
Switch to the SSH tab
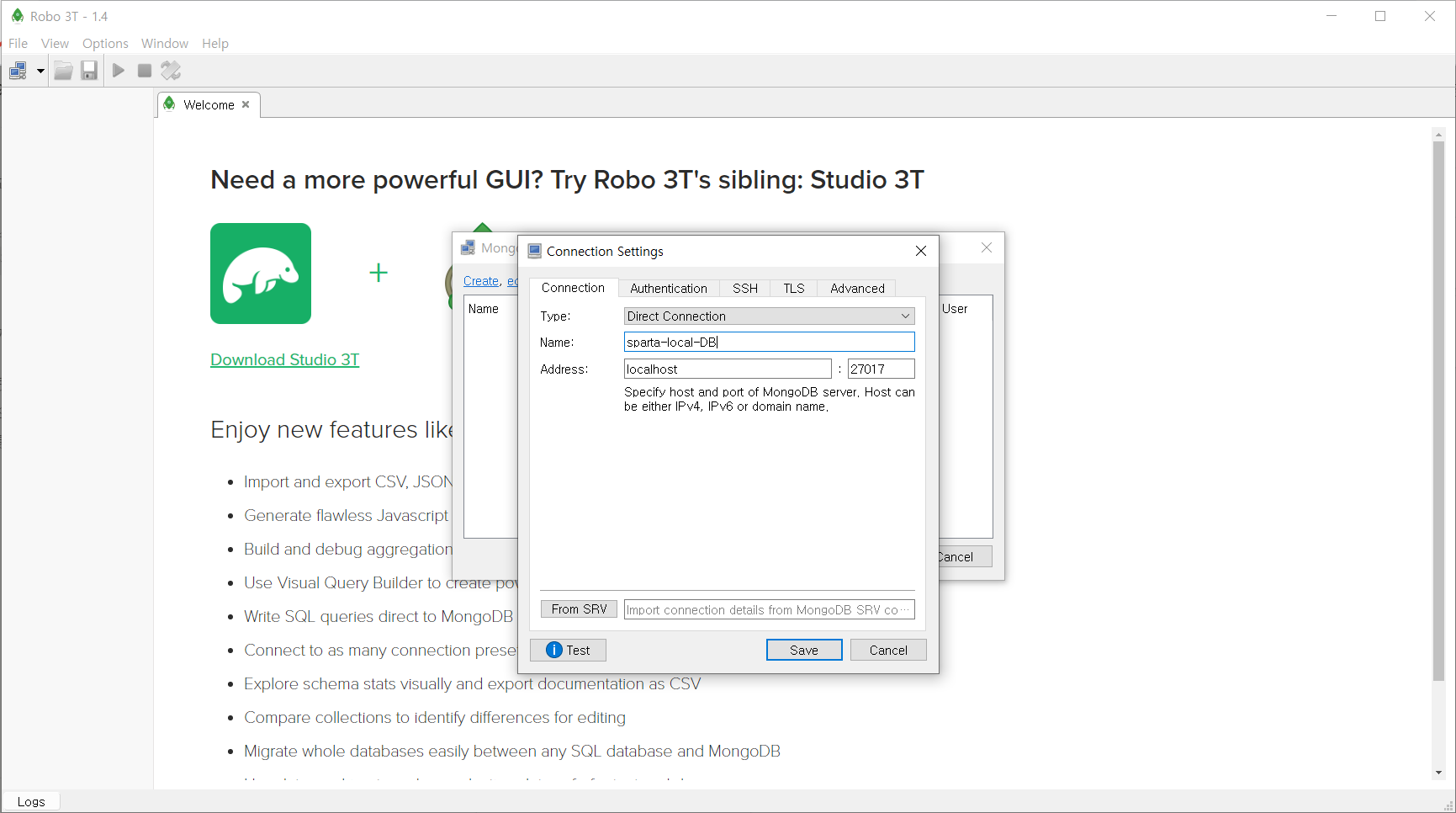[745, 288]
